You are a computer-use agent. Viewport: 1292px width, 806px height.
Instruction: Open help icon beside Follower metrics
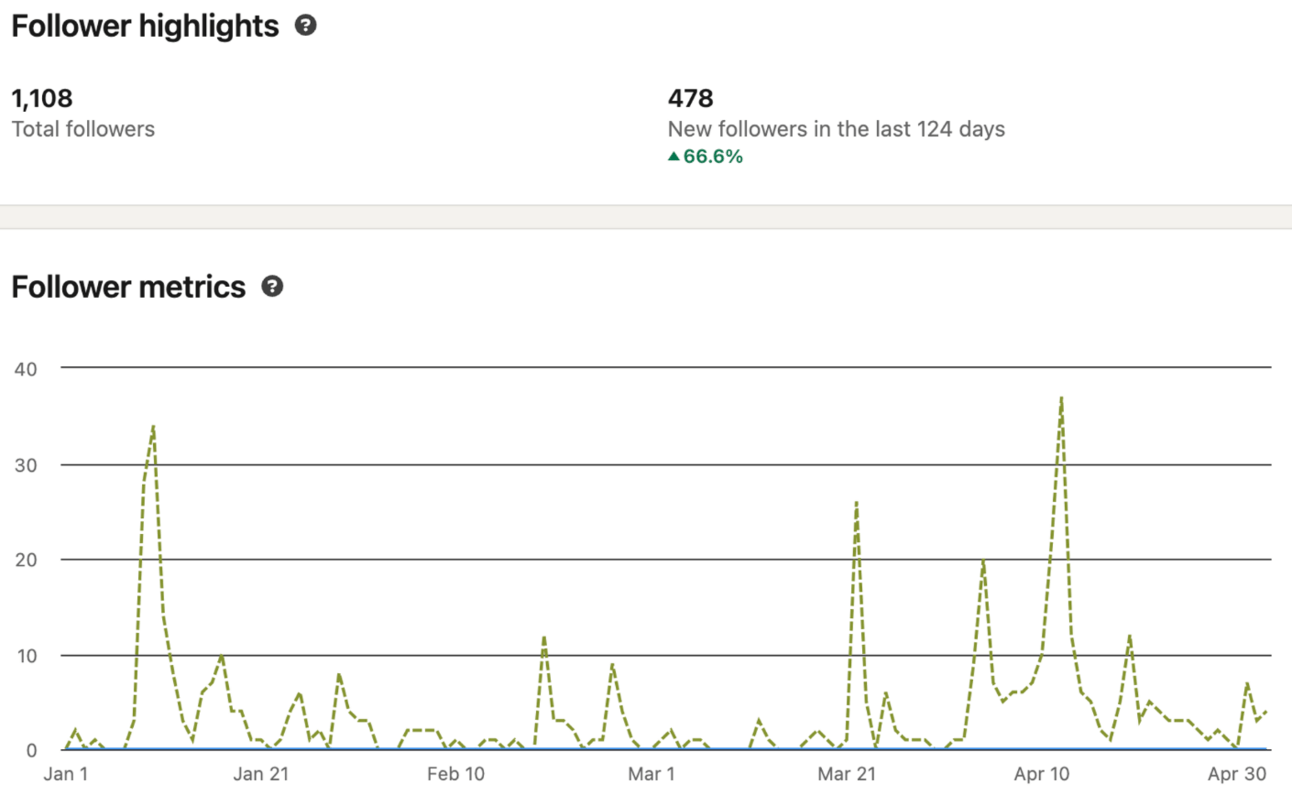click(272, 287)
